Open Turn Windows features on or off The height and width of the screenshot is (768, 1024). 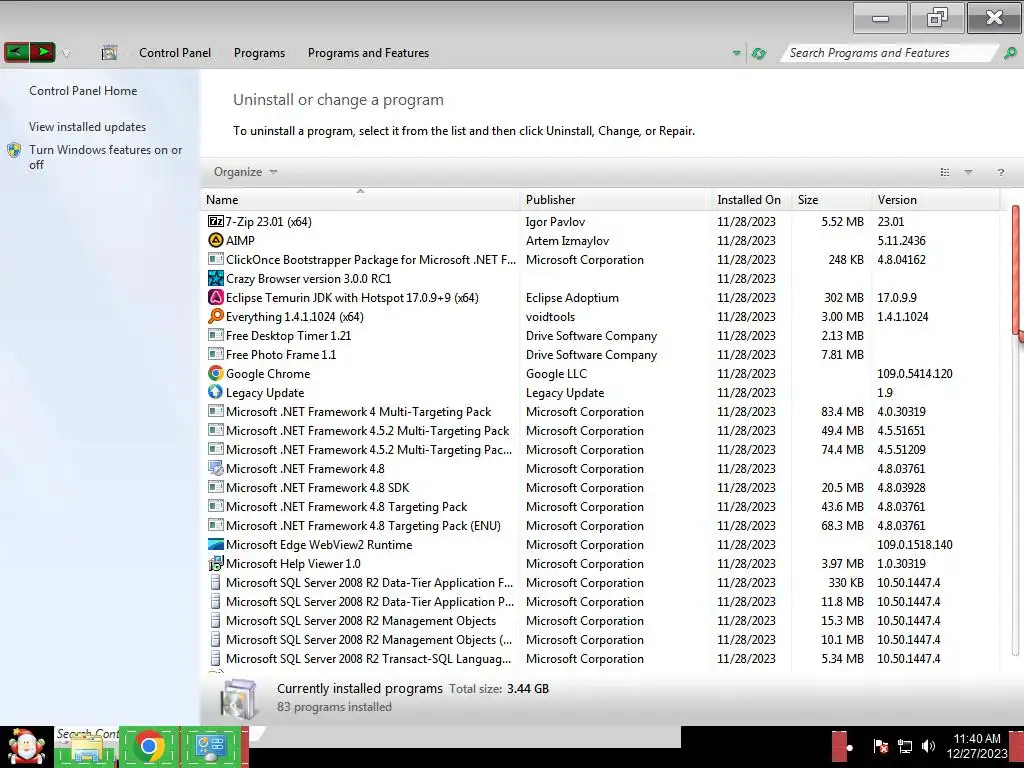point(105,157)
